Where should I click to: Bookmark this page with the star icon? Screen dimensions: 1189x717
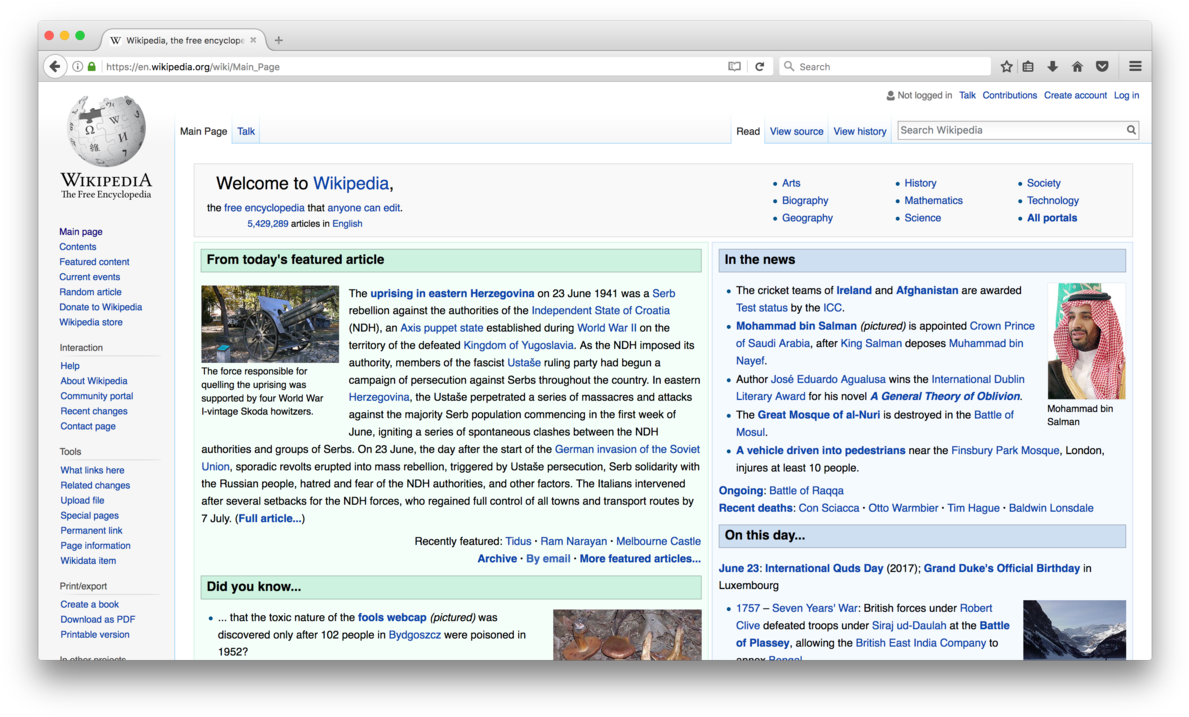coord(1006,67)
